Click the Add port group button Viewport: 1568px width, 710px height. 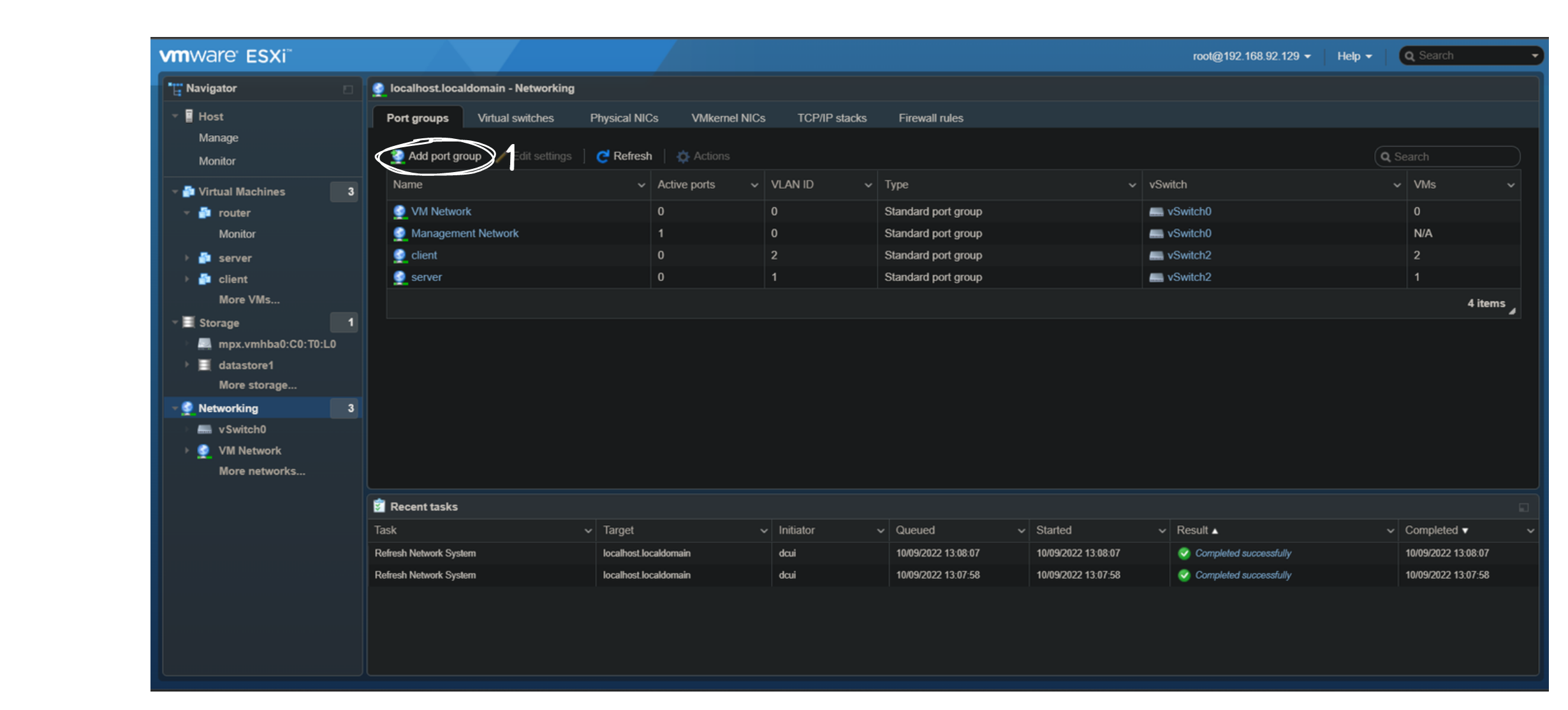point(436,156)
